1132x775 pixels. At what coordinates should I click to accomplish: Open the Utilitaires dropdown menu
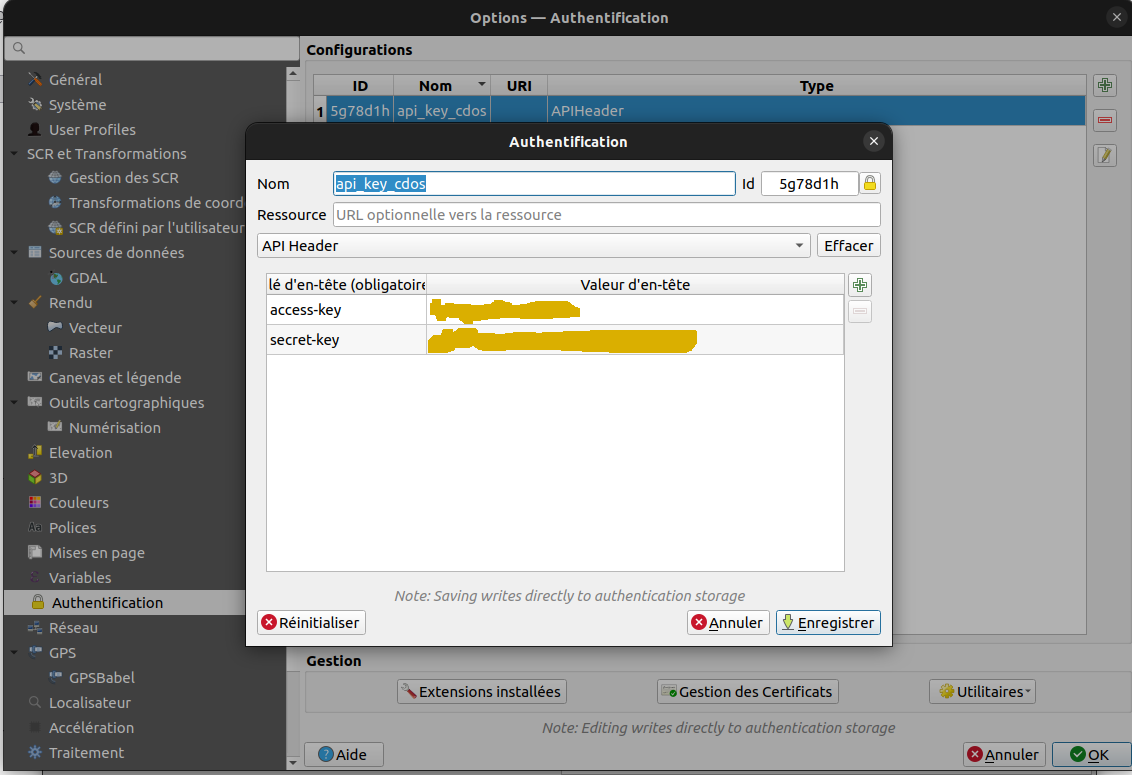point(982,691)
